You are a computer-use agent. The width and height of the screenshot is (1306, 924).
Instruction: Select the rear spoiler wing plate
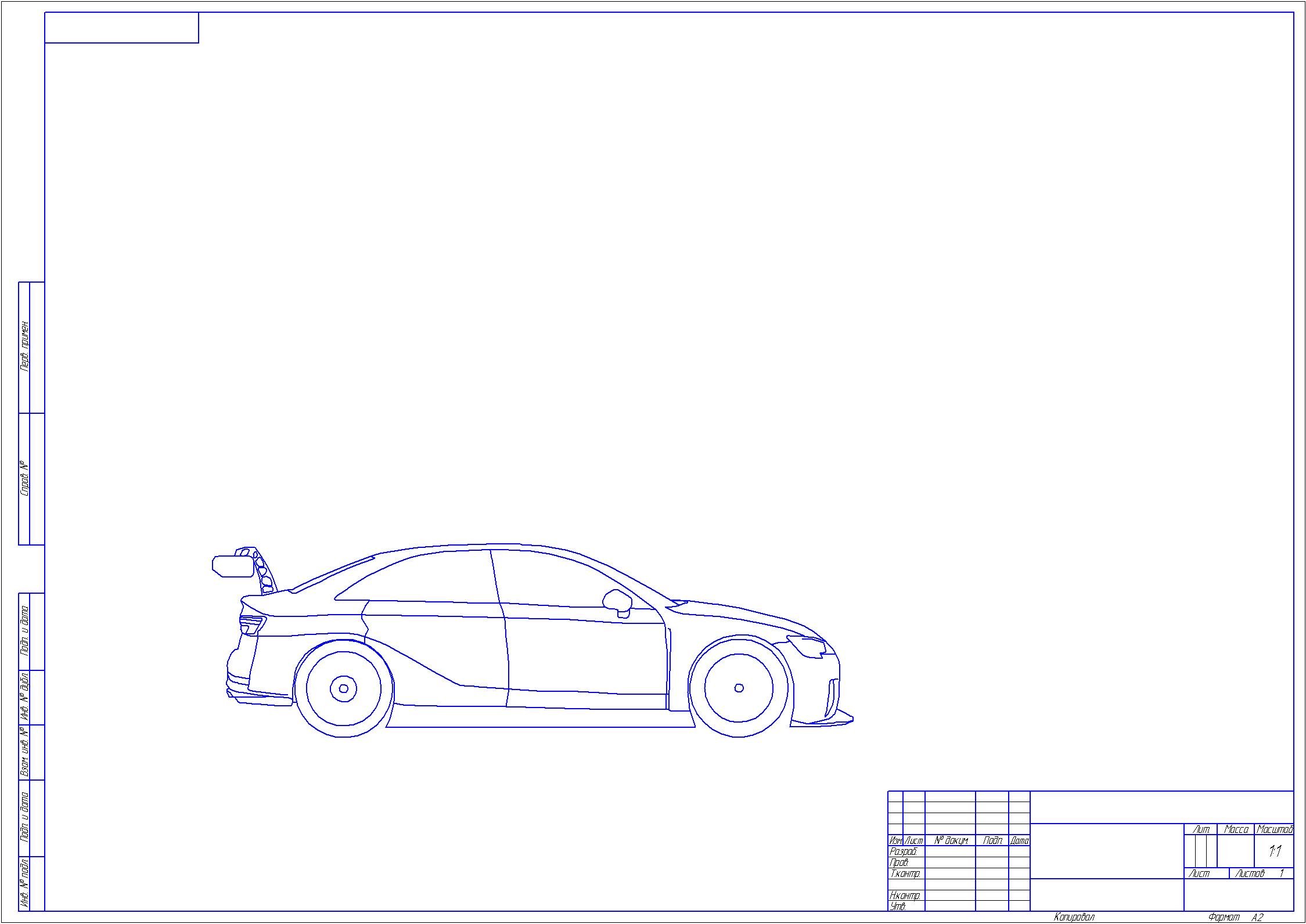click(233, 566)
